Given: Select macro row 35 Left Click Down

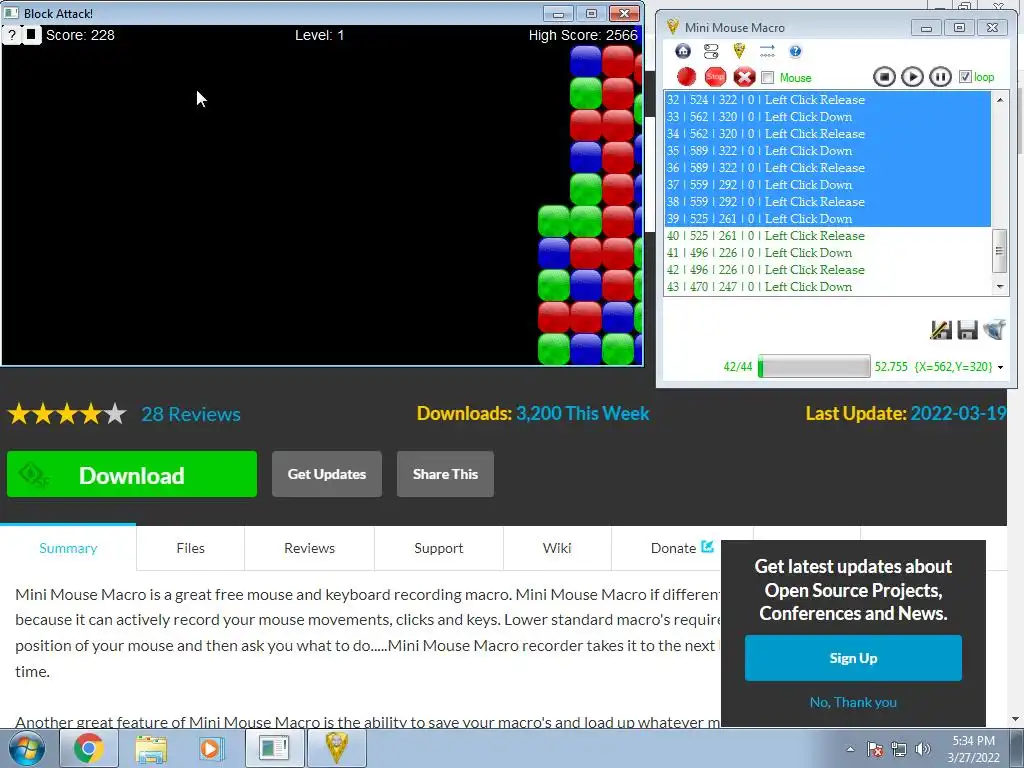Looking at the screenshot, I should [827, 151].
